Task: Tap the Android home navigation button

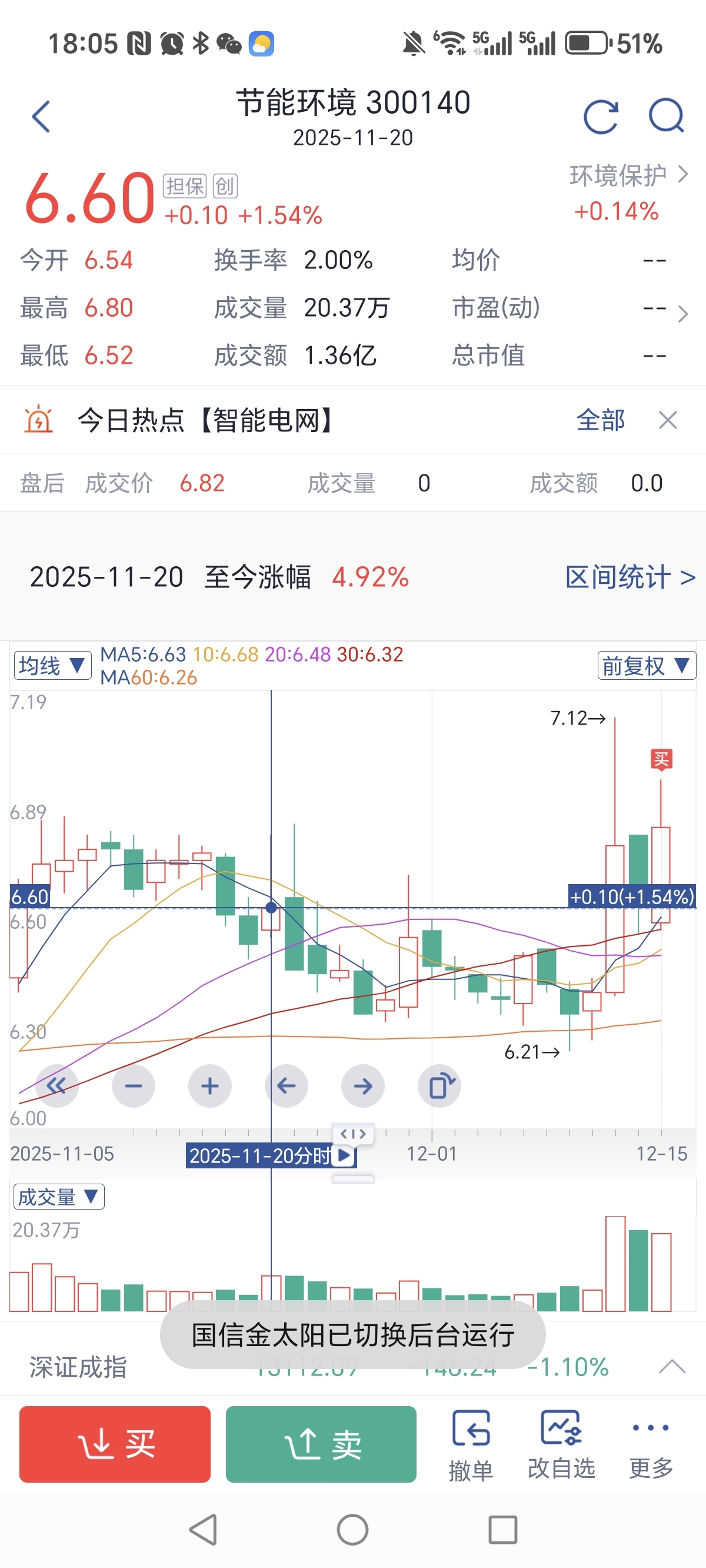Action: (x=353, y=1529)
